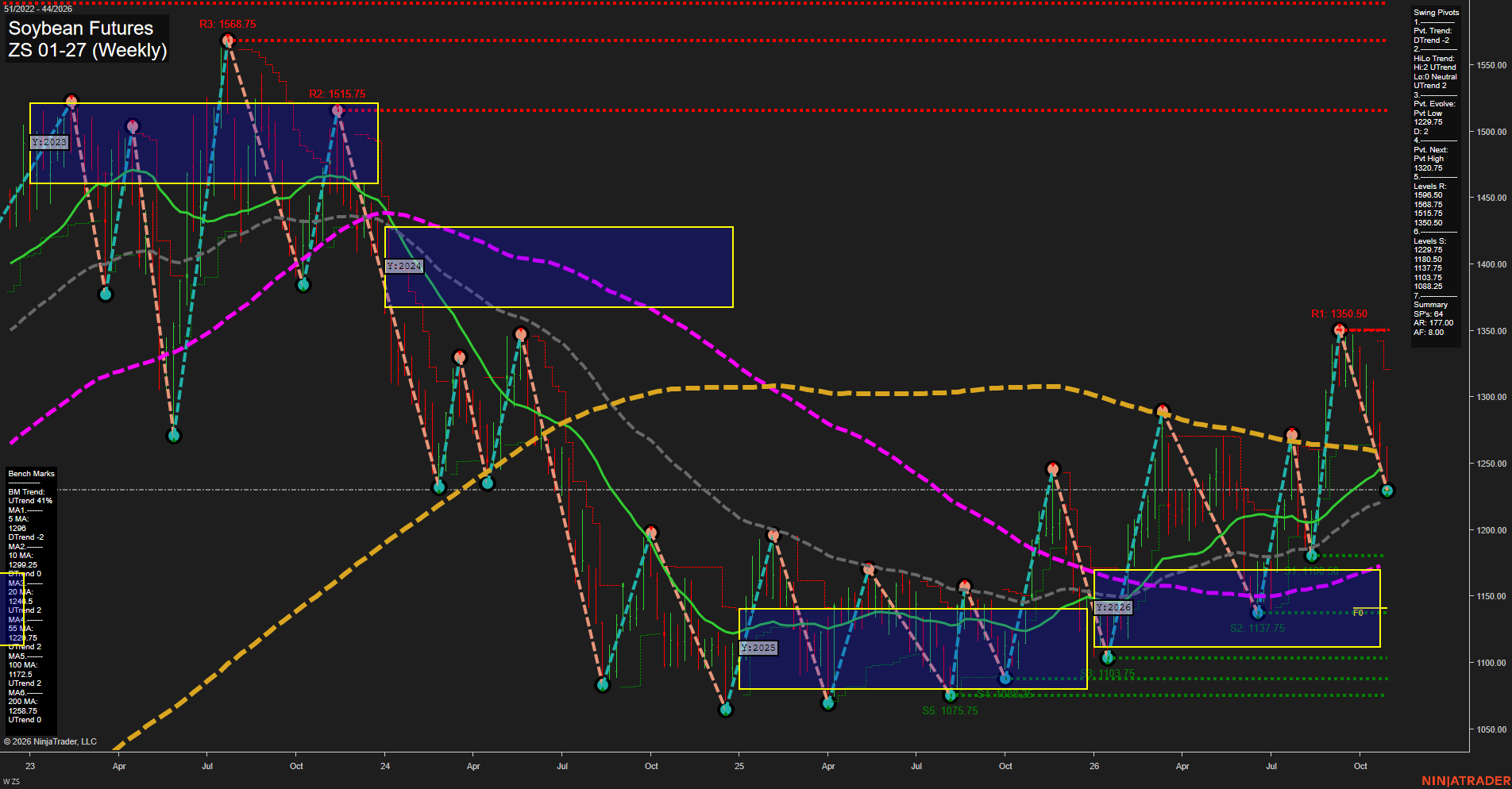Click the S5: 1075.75 support label

click(x=950, y=711)
